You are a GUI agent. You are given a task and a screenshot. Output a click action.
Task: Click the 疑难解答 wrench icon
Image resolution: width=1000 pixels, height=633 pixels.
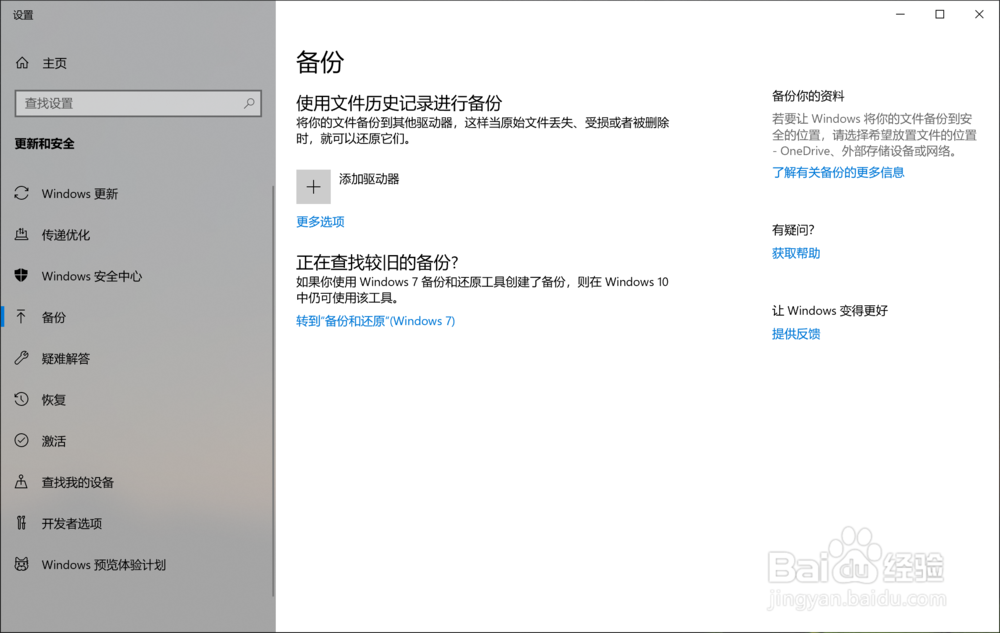[x=22, y=358]
